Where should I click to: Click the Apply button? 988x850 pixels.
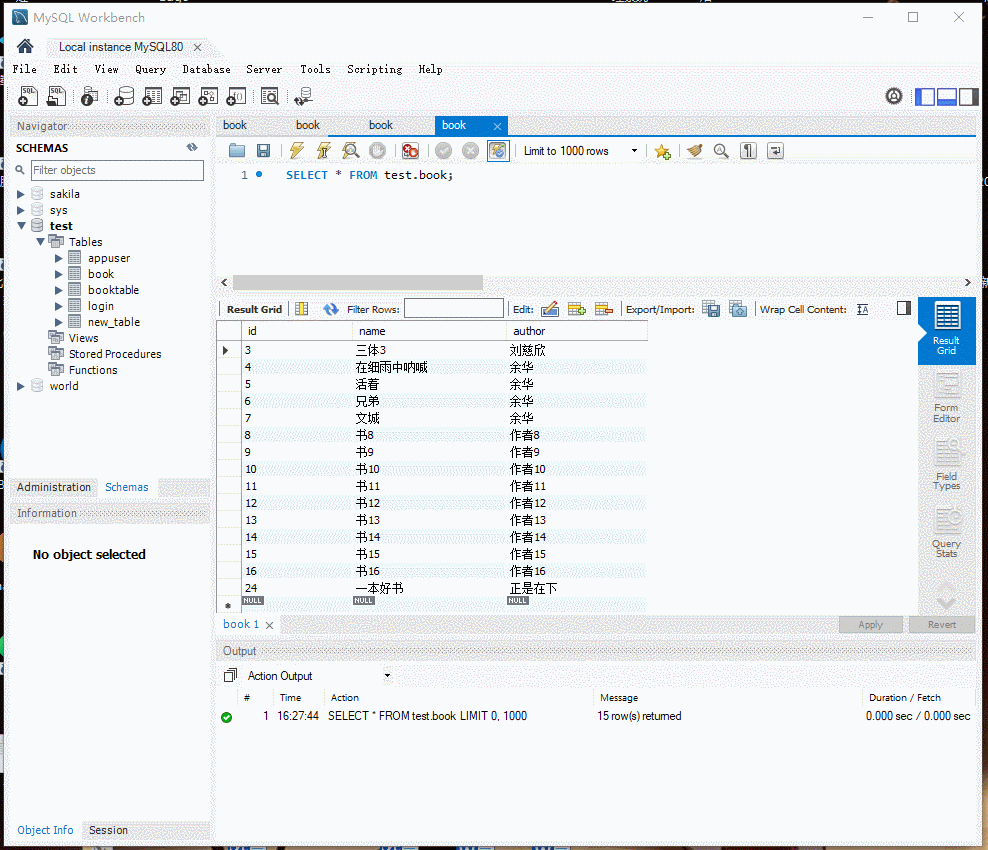click(x=870, y=624)
